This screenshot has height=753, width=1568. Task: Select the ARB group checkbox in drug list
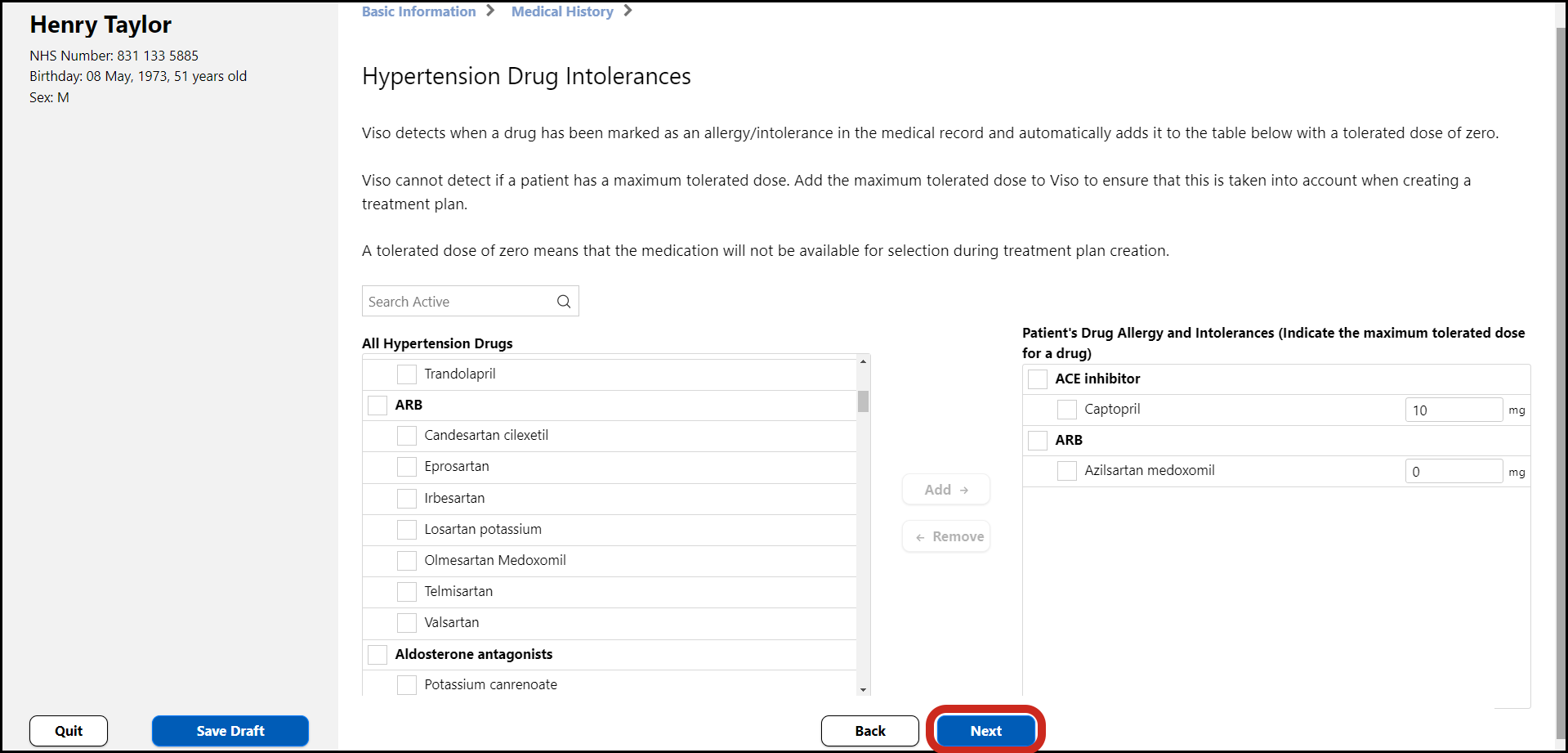pyautogui.click(x=377, y=406)
